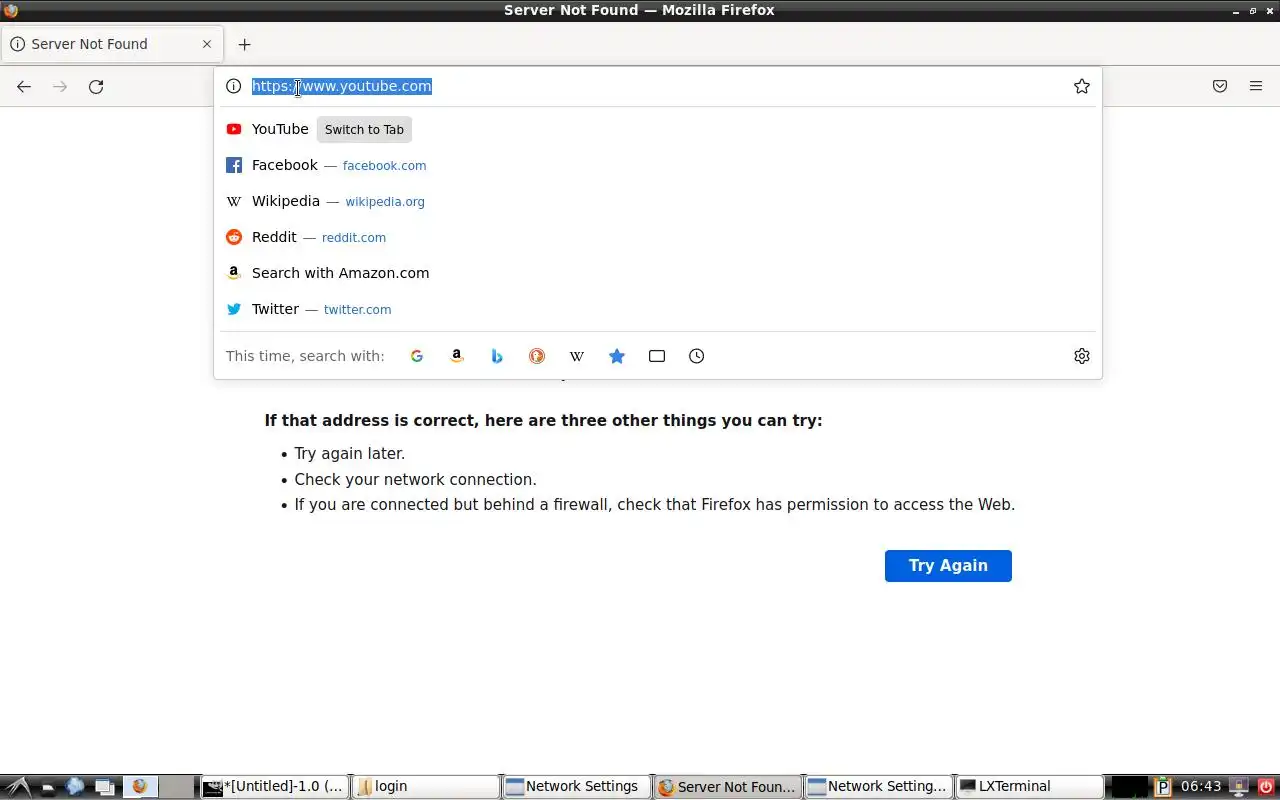Screen dimensions: 1280x800
Task: Choose the Wikipedia suggestion
Action: coord(657,201)
